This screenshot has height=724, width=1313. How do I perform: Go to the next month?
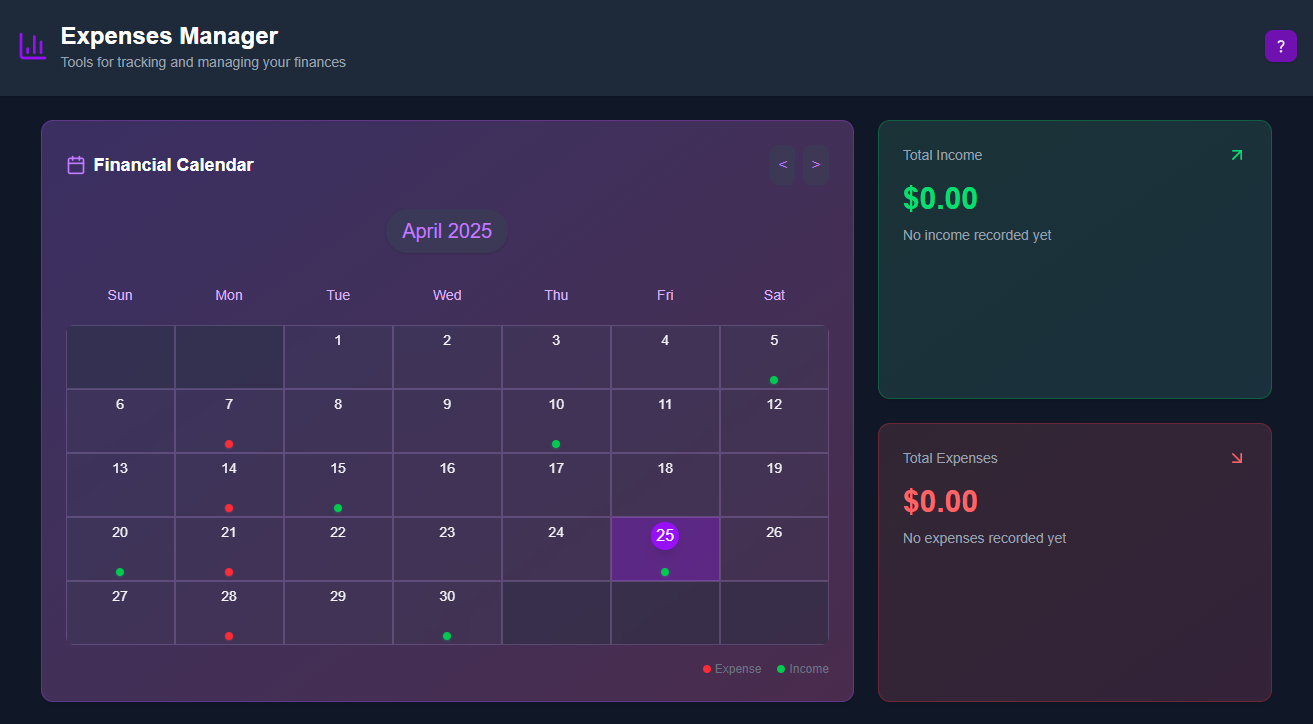coord(816,165)
